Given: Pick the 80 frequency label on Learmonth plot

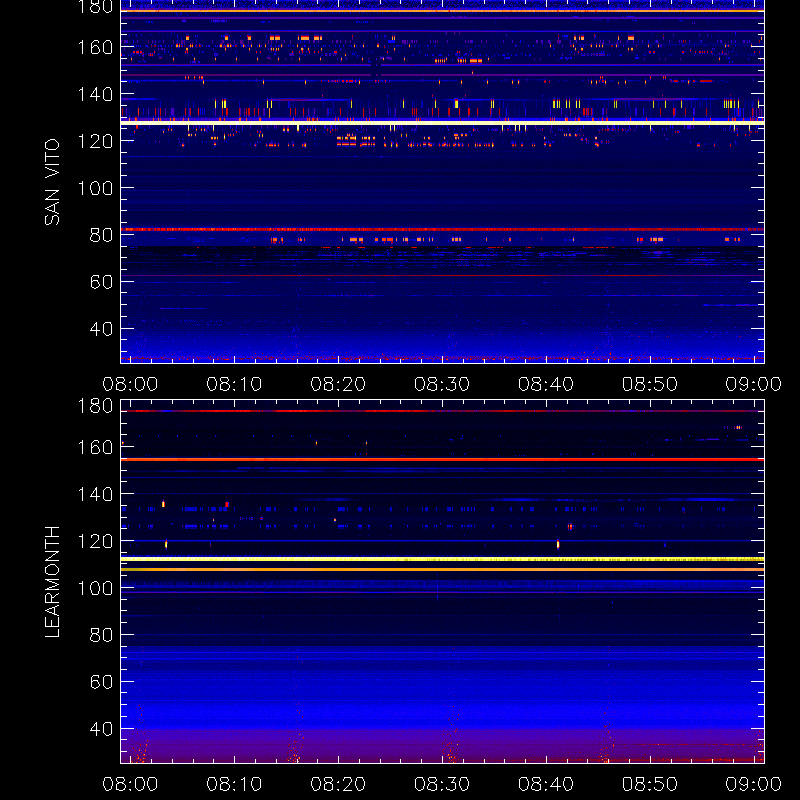Looking at the screenshot, I should click(101, 635).
